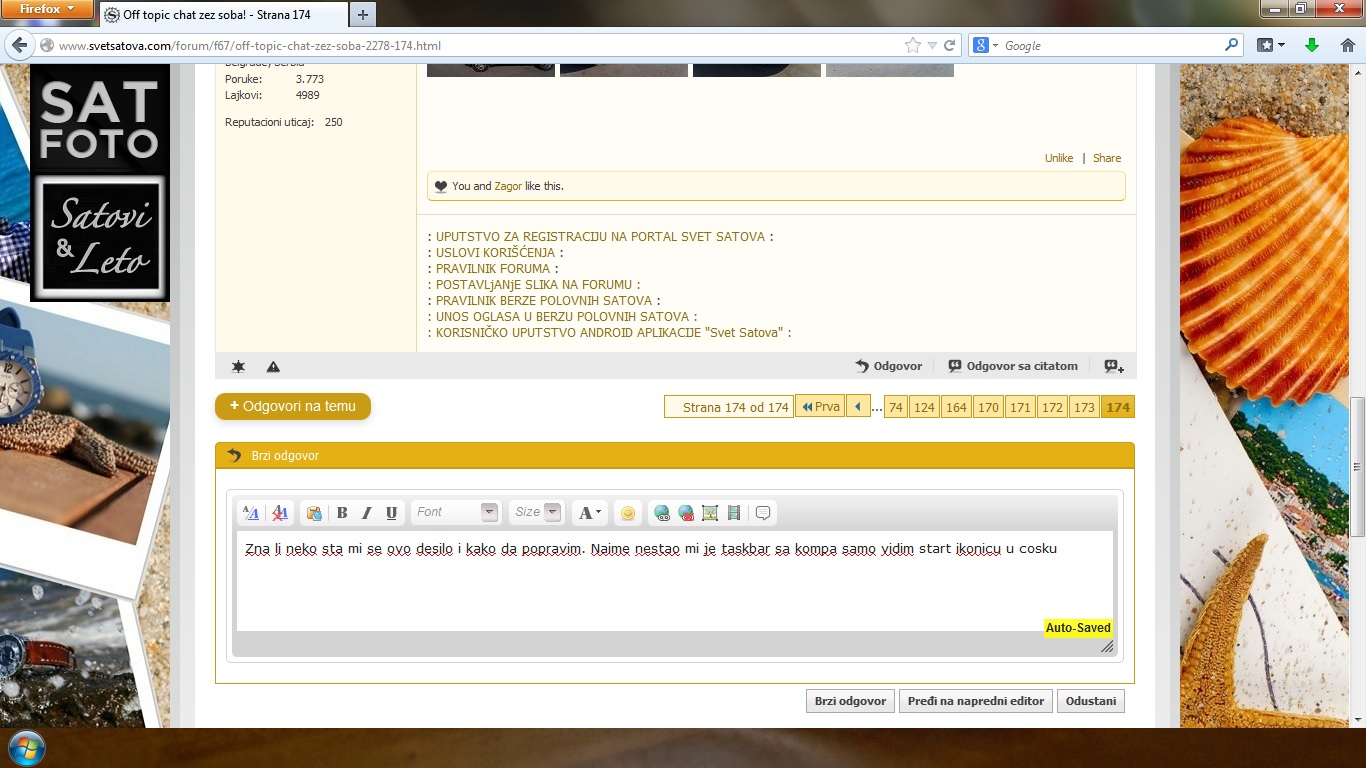Click the remove link icon
The image size is (1366, 768).
point(686,513)
